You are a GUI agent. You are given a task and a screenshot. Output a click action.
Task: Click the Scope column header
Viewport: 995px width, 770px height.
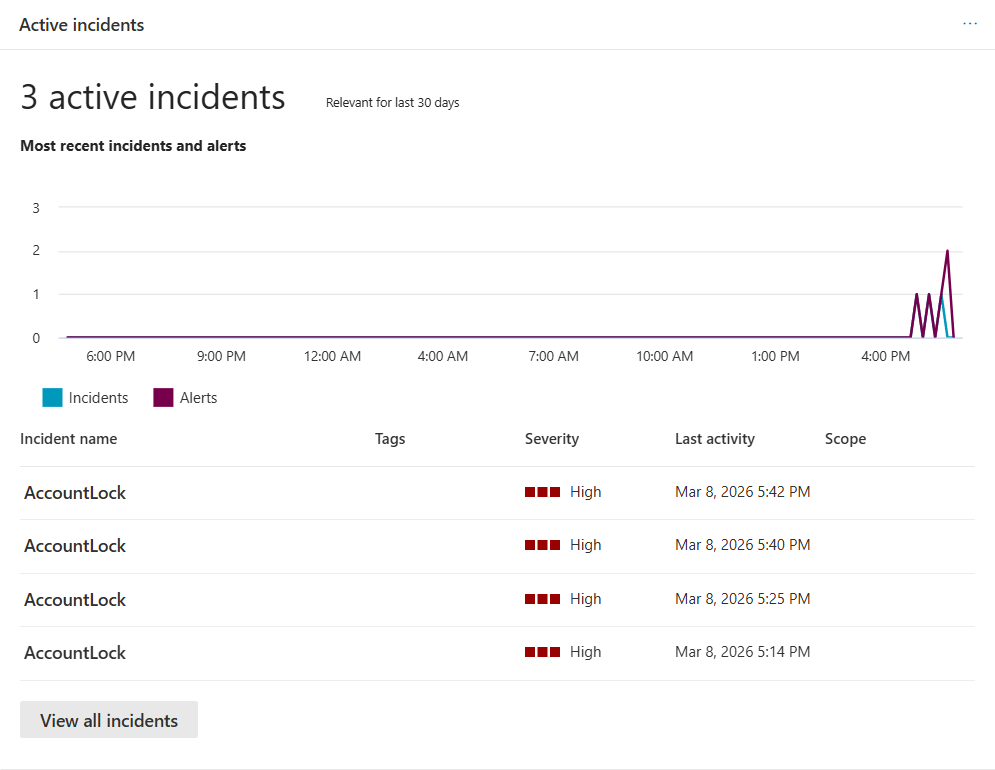845,439
